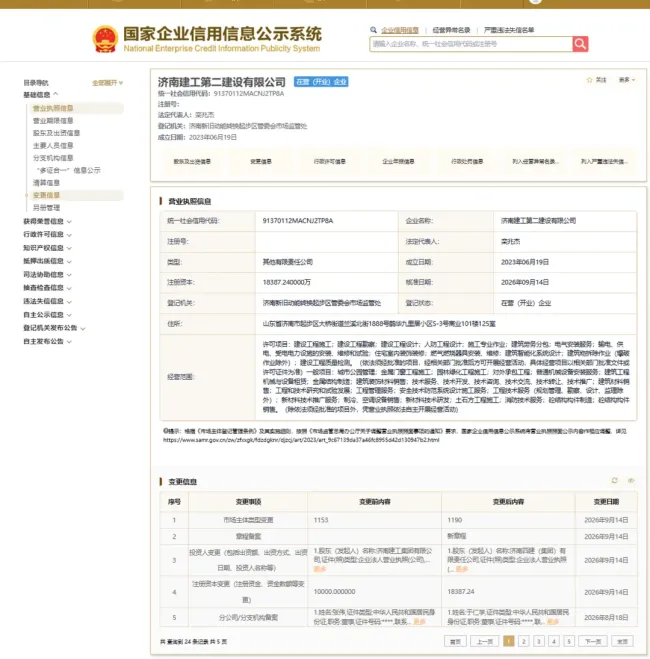This screenshot has width=650, height=659.
Task: Select page 1 in pagination
Action: (508, 641)
